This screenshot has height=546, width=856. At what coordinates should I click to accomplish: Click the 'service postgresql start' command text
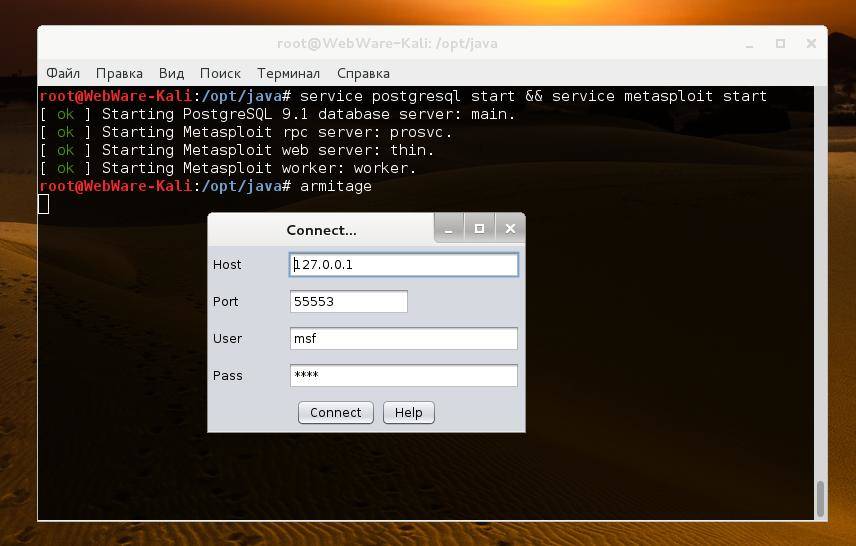click(x=407, y=96)
